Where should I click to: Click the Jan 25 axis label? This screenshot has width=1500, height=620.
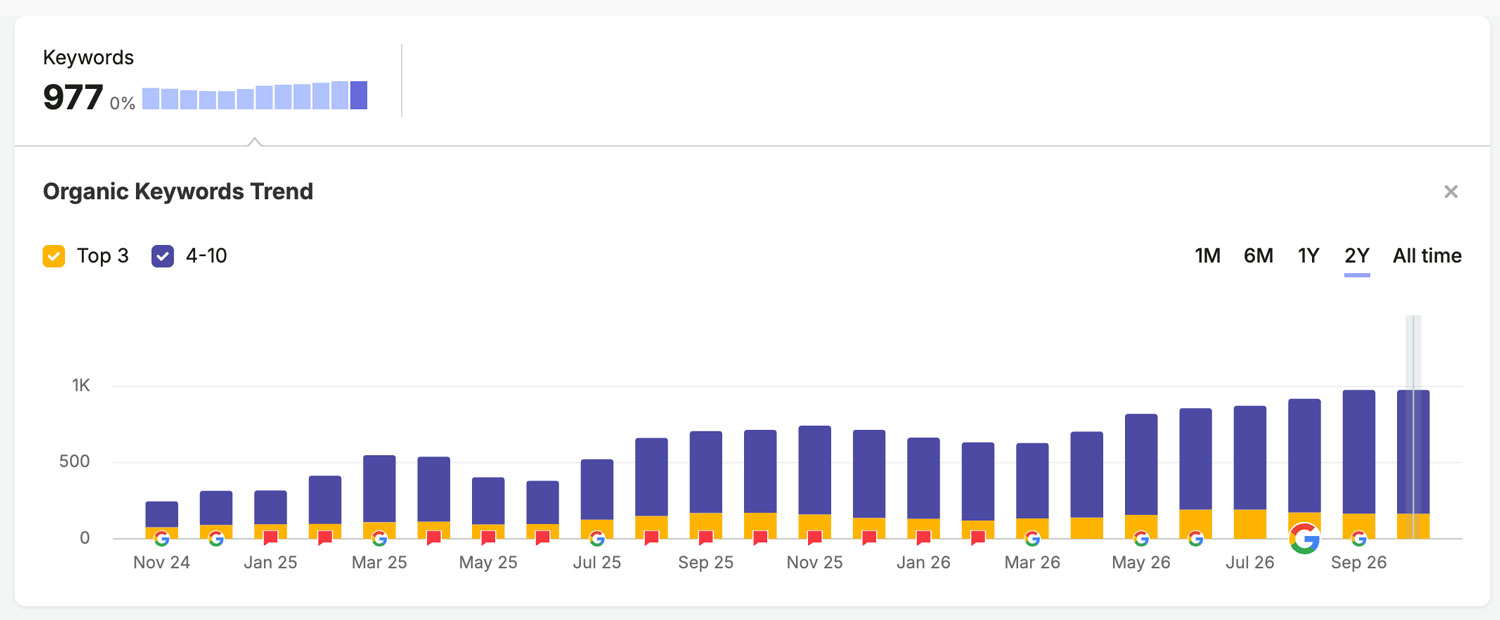[270, 563]
